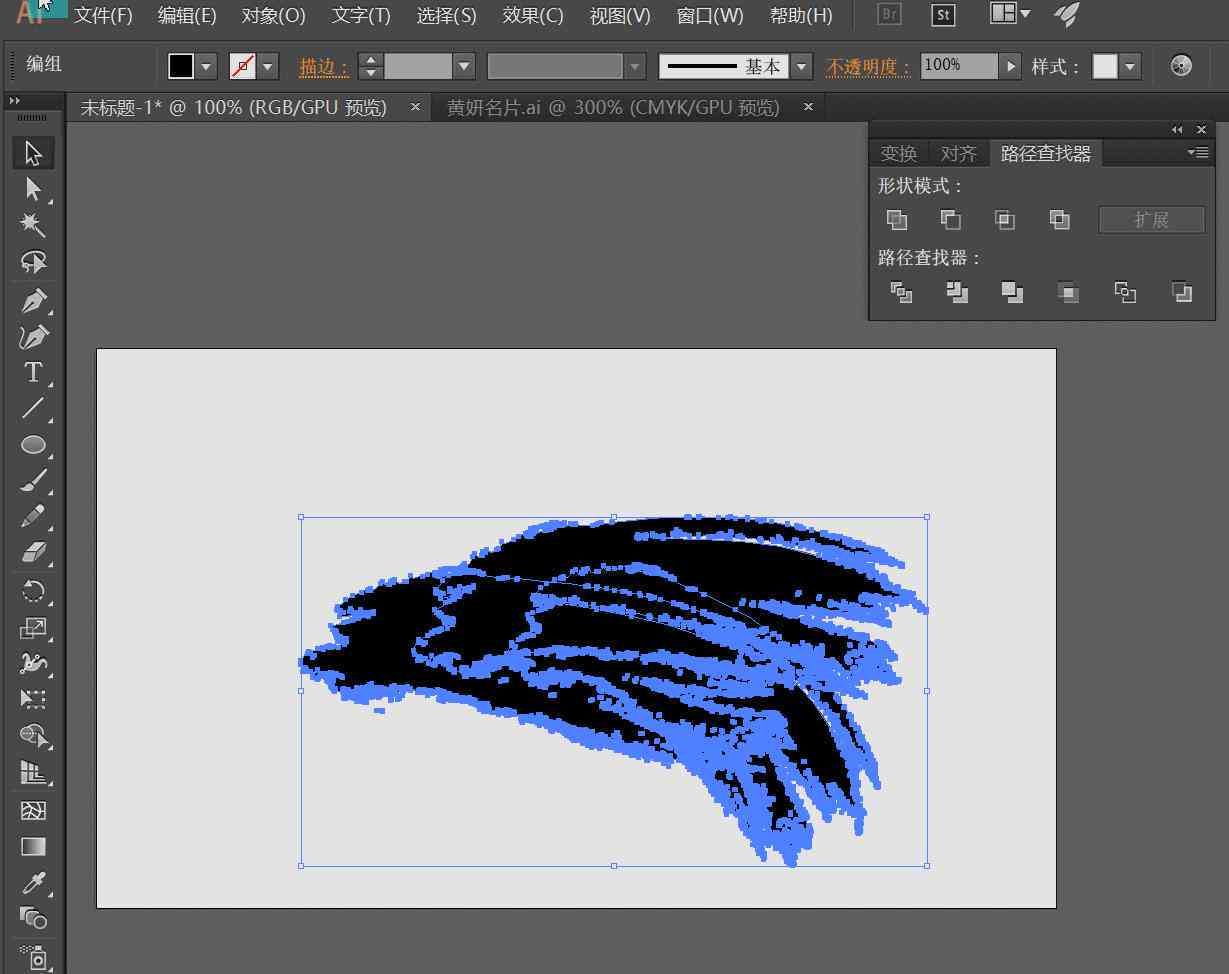Open the Arrange Documents dropdown
Image resolution: width=1229 pixels, height=974 pixels.
(1010, 14)
